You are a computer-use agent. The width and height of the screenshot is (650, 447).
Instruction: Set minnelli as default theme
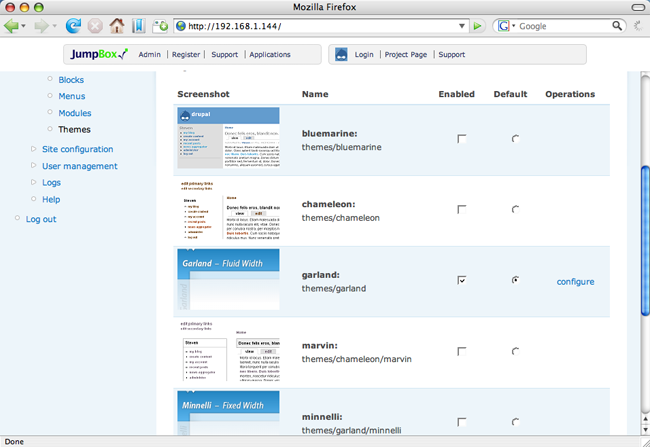coord(515,422)
